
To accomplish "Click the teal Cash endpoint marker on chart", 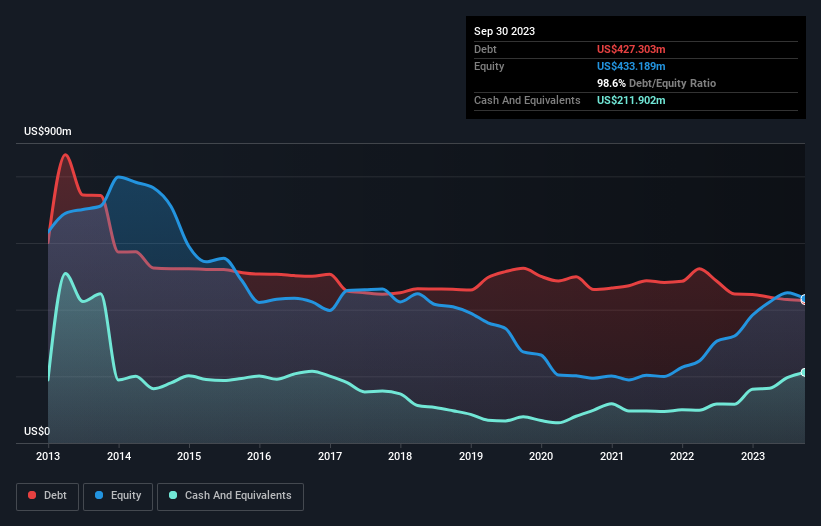I will click(803, 372).
